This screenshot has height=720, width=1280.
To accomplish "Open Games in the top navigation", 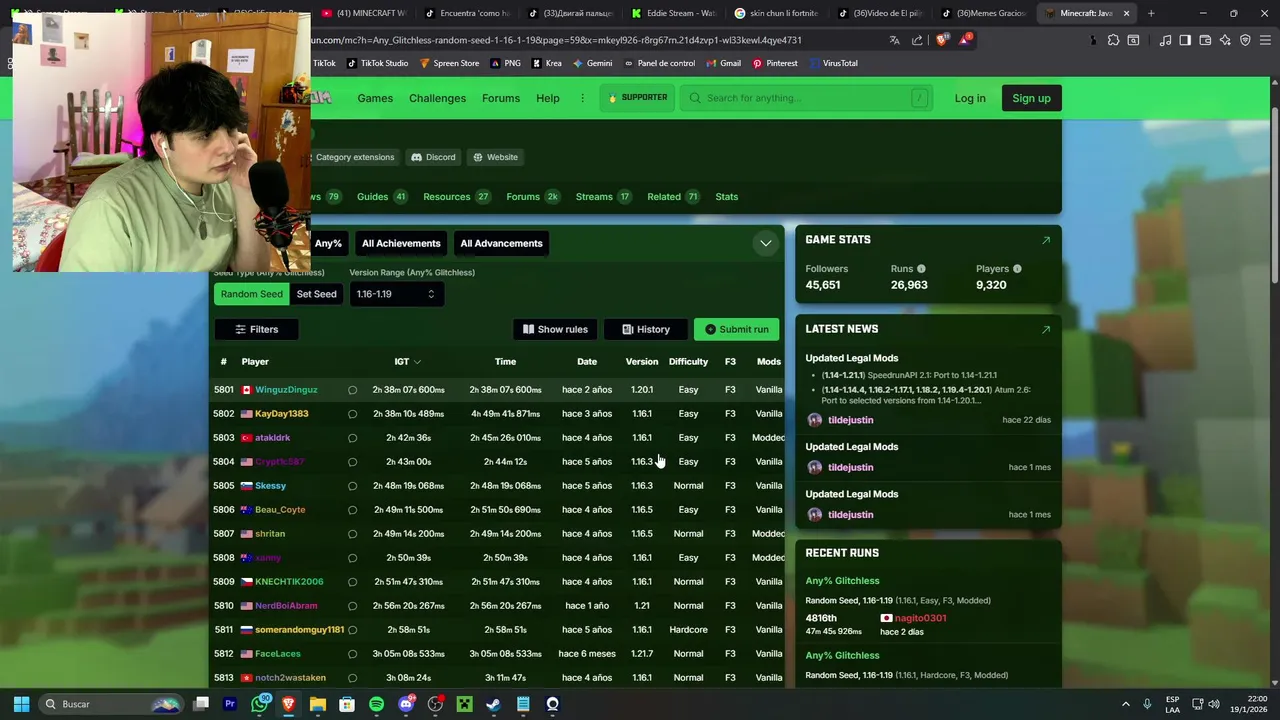I will [375, 98].
